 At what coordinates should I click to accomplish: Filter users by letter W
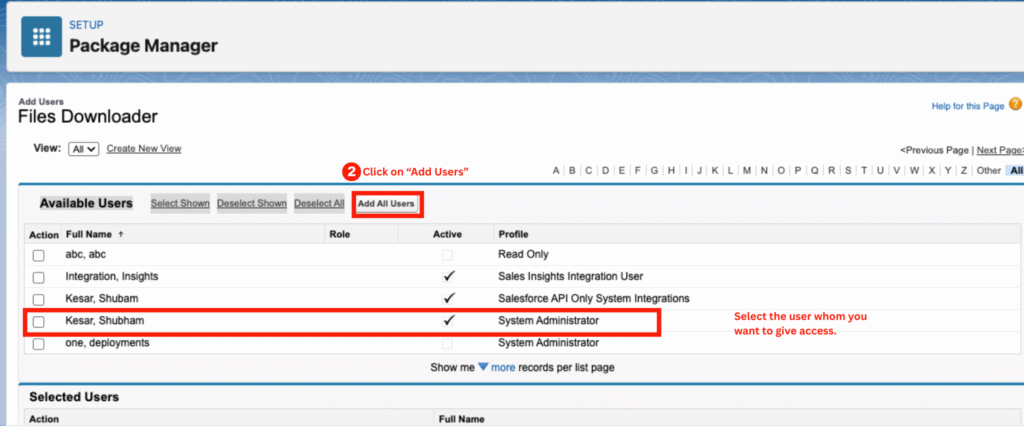(914, 171)
